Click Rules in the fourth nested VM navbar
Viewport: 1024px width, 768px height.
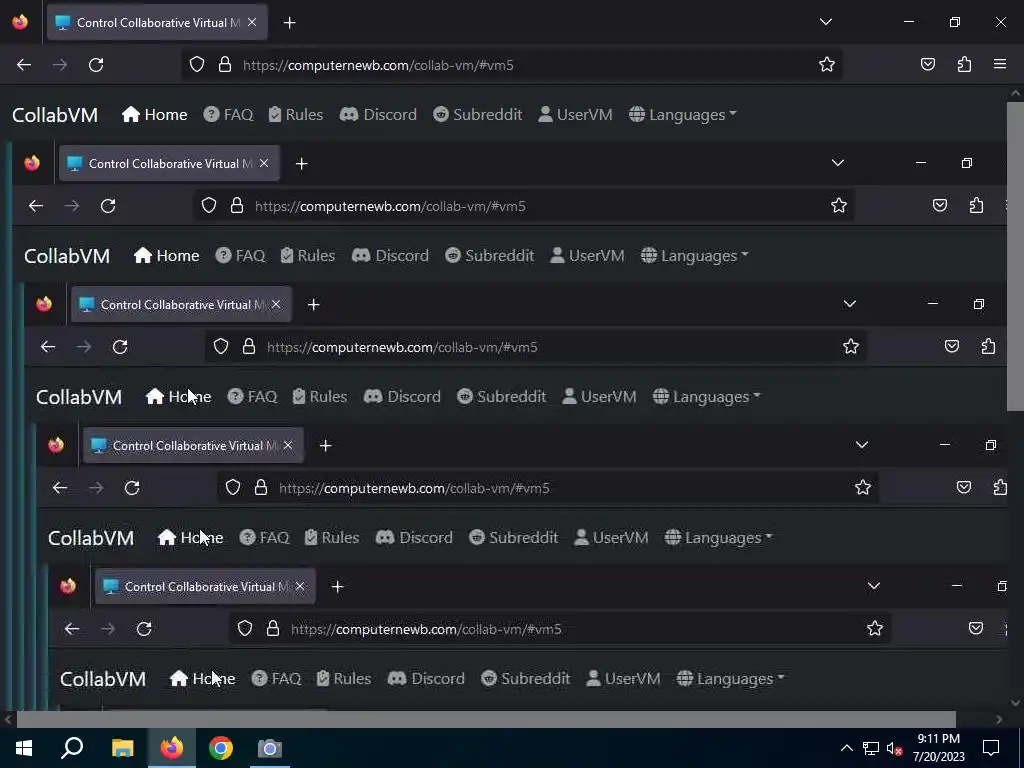(x=344, y=679)
